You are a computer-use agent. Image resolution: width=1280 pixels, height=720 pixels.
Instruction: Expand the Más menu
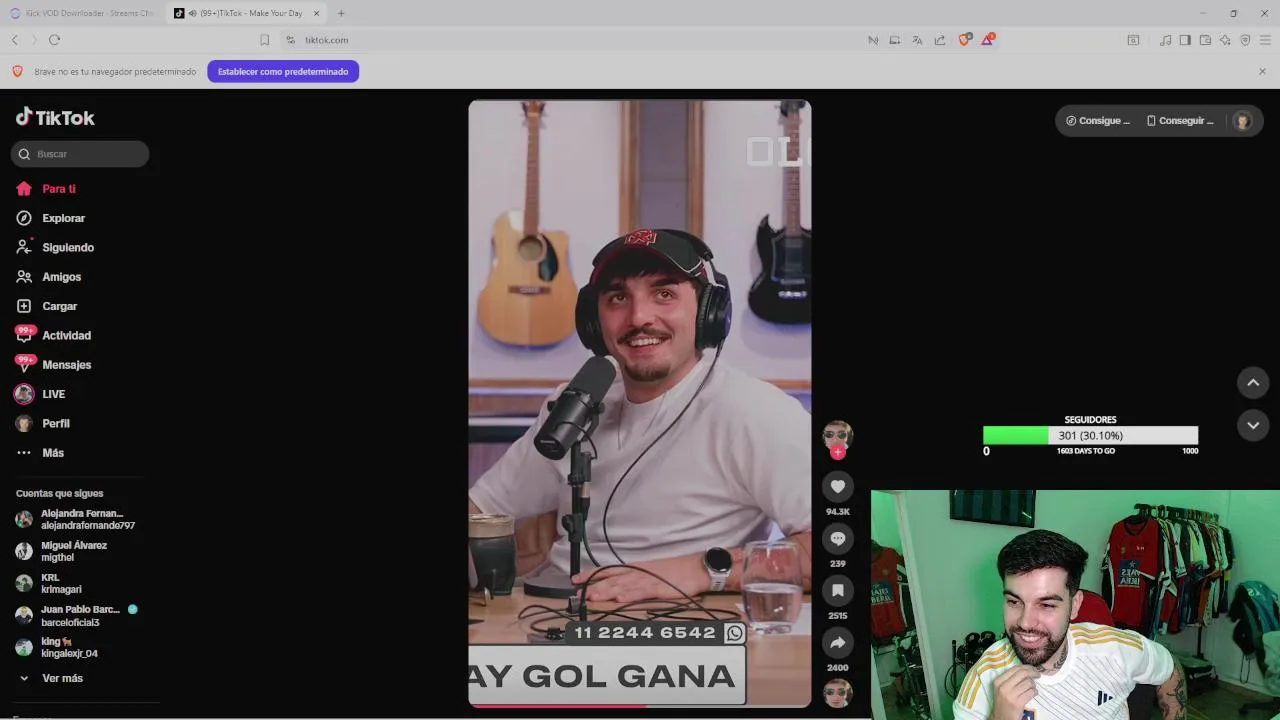[40, 453]
